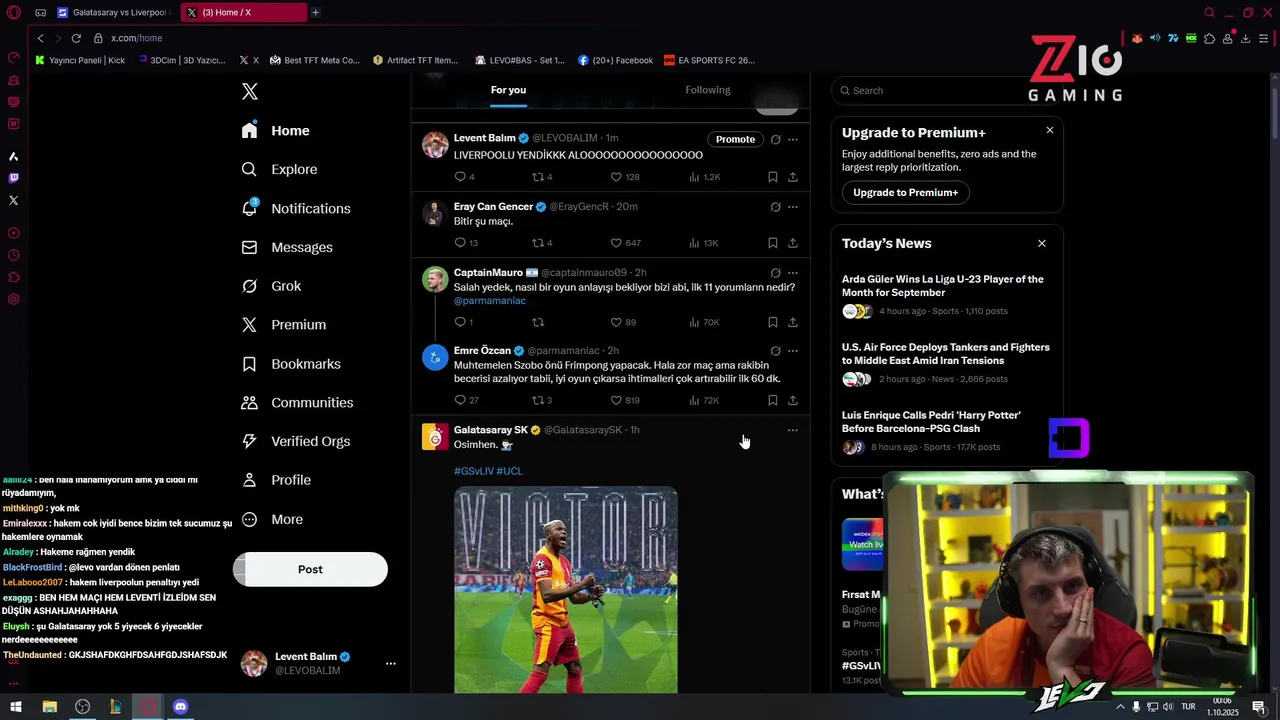
Task: Switch to the For you tab
Action: click(508, 90)
